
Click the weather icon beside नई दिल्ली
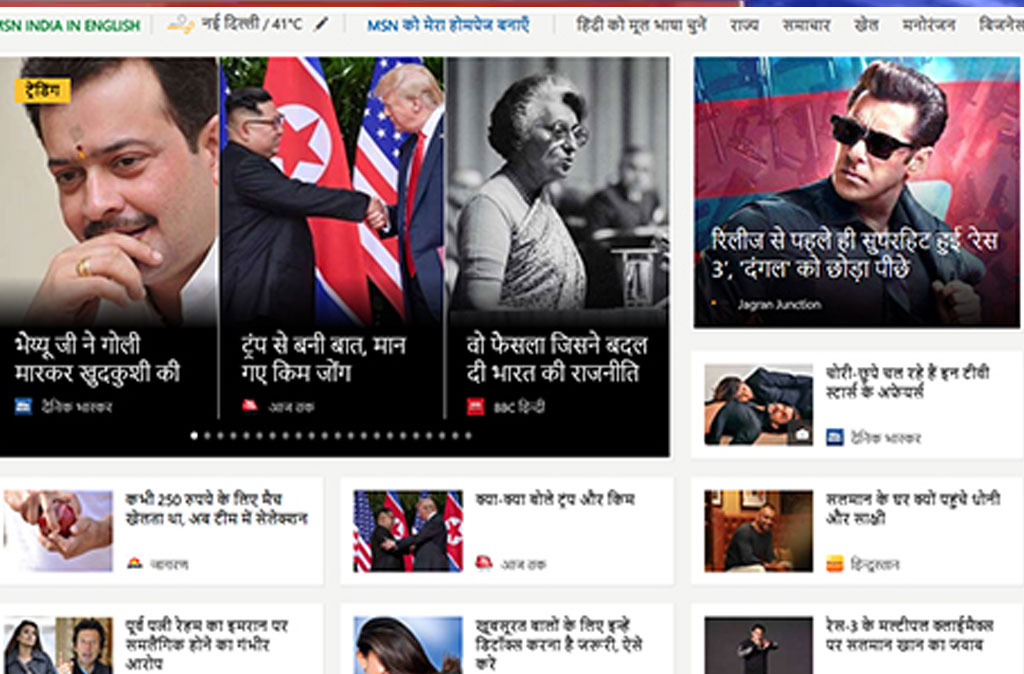pyautogui.click(x=180, y=25)
